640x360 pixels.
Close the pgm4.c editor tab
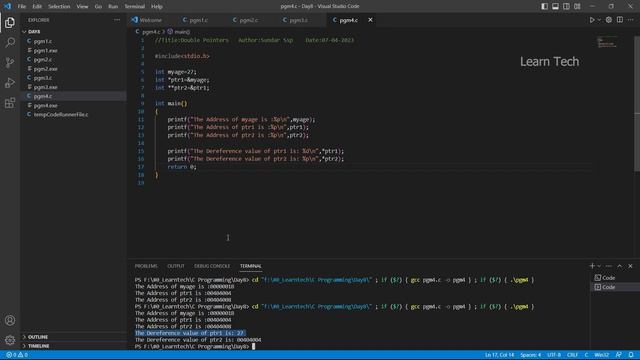pyautogui.click(x=370, y=20)
